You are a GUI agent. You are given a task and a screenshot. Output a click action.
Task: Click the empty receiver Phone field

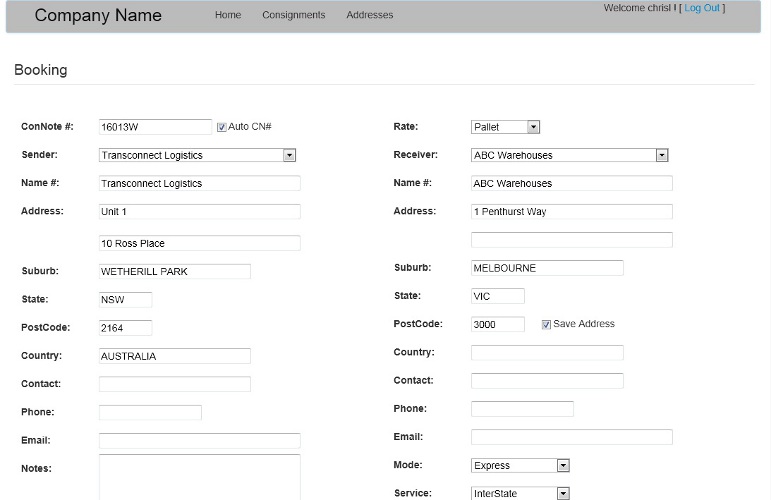pos(522,409)
